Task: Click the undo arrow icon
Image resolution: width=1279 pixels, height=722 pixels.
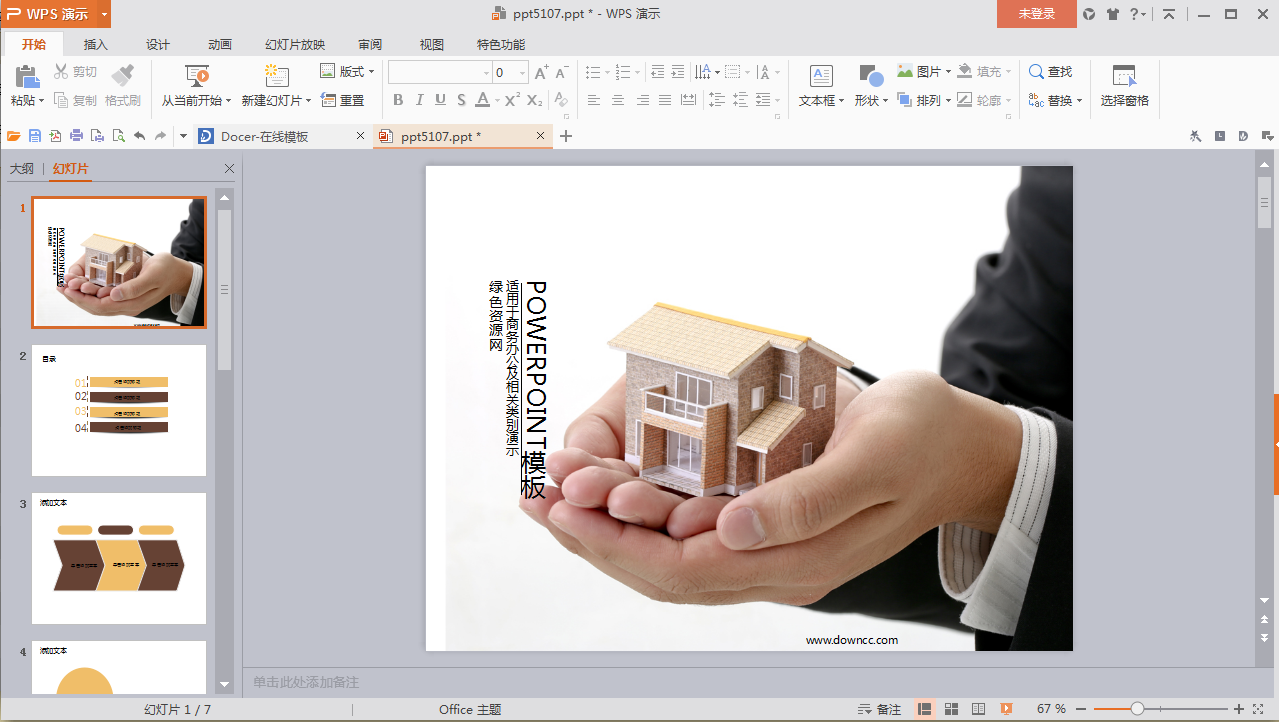Action: tap(139, 136)
